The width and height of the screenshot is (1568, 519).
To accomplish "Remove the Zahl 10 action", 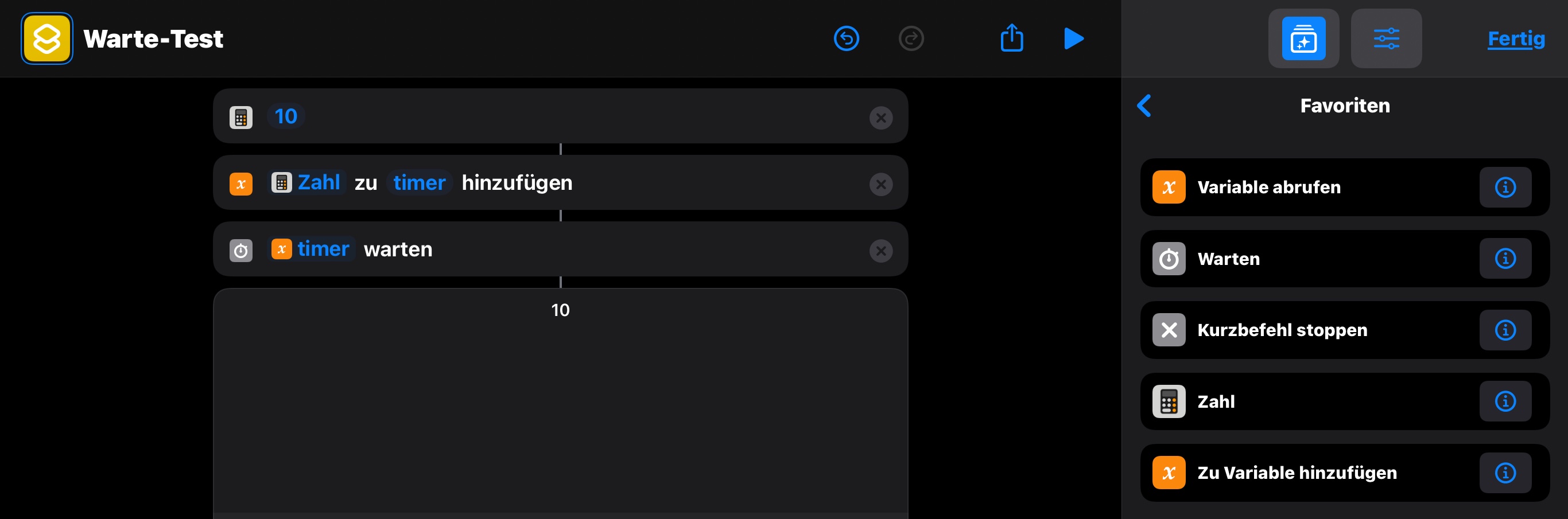I will 881,118.
